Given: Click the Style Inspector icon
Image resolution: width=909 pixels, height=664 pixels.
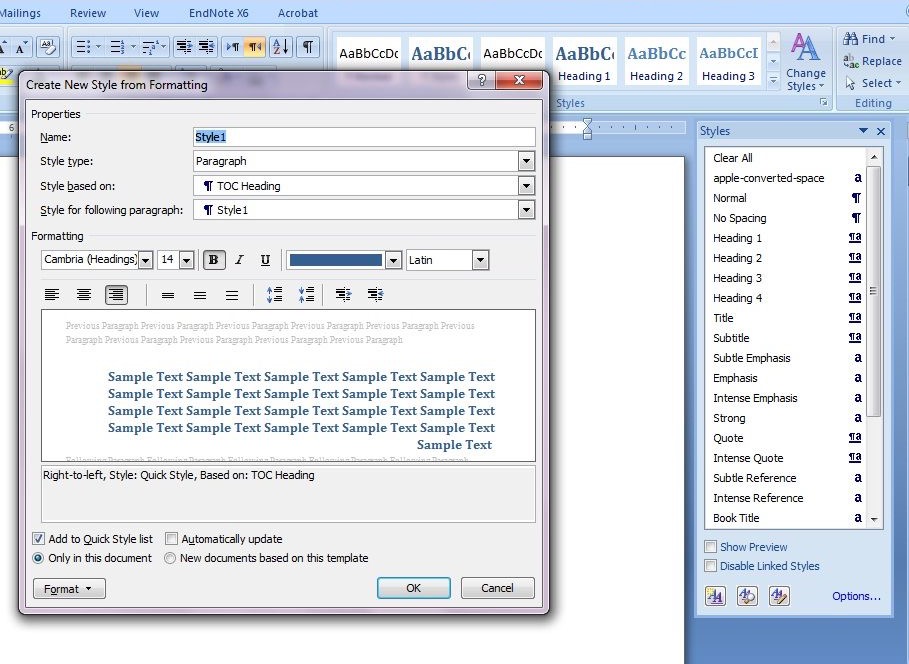Looking at the screenshot, I should coord(747,596).
